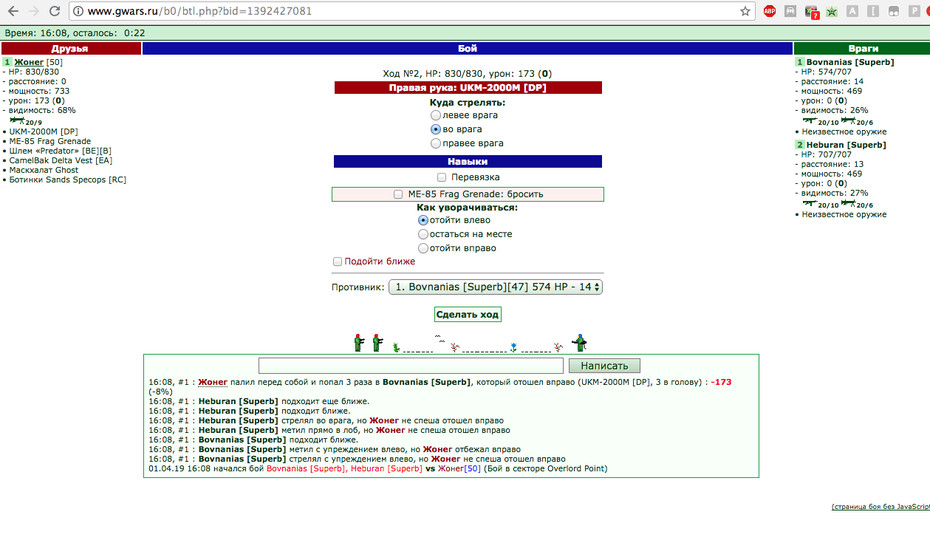Click 'Неизвестное оружие' under Heburan
This screenshot has width=930, height=543.
pos(844,215)
